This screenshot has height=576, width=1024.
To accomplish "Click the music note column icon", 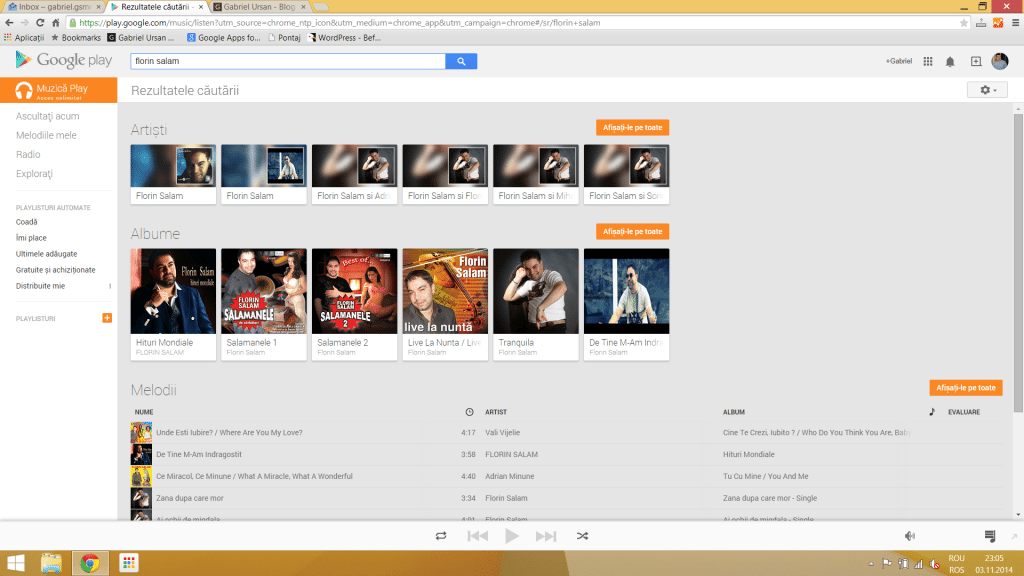I will click(x=932, y=412).
